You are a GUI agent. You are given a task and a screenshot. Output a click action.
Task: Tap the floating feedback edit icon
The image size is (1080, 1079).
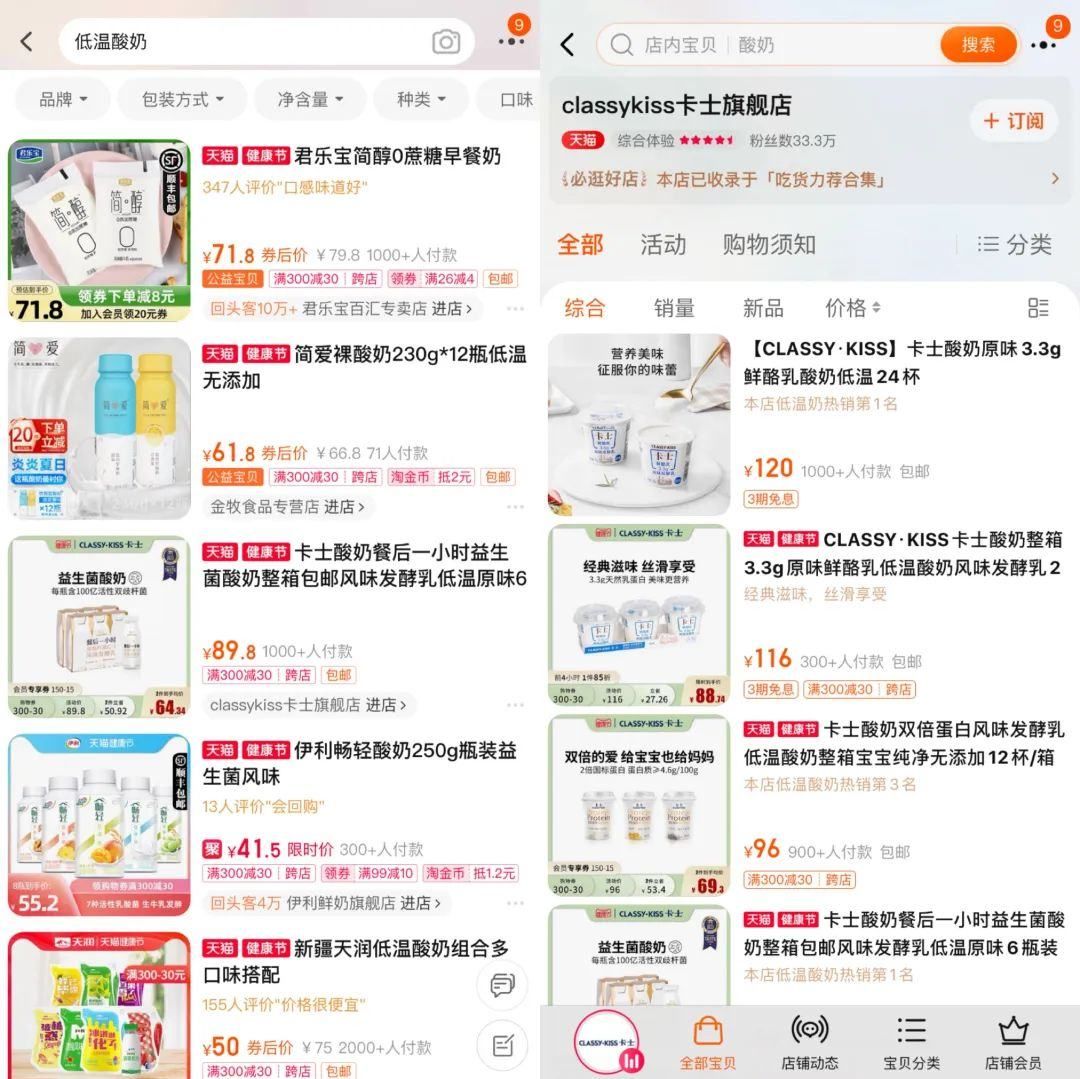502,1045
